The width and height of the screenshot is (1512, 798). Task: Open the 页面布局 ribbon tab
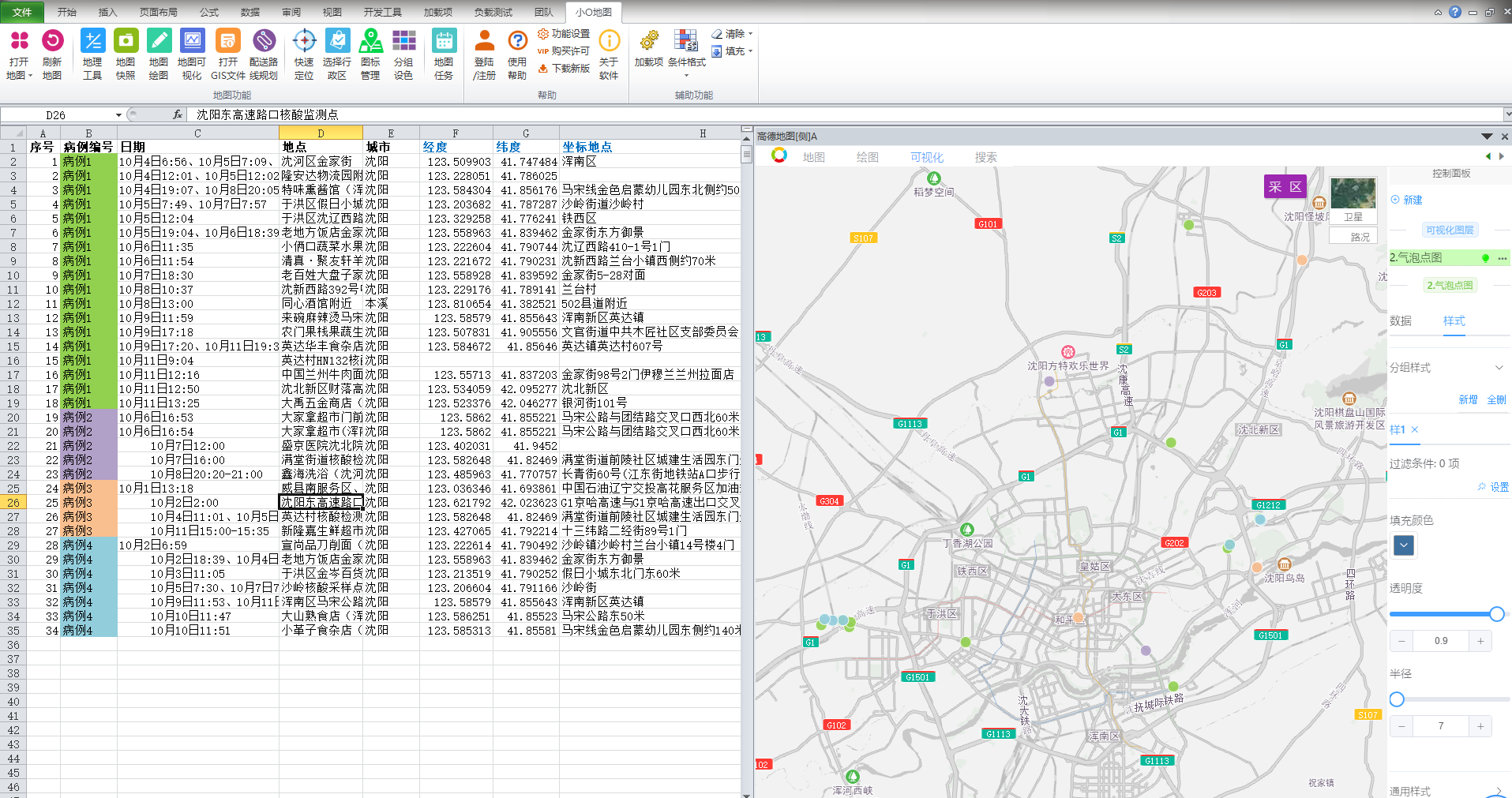click(x=158, y=12)
